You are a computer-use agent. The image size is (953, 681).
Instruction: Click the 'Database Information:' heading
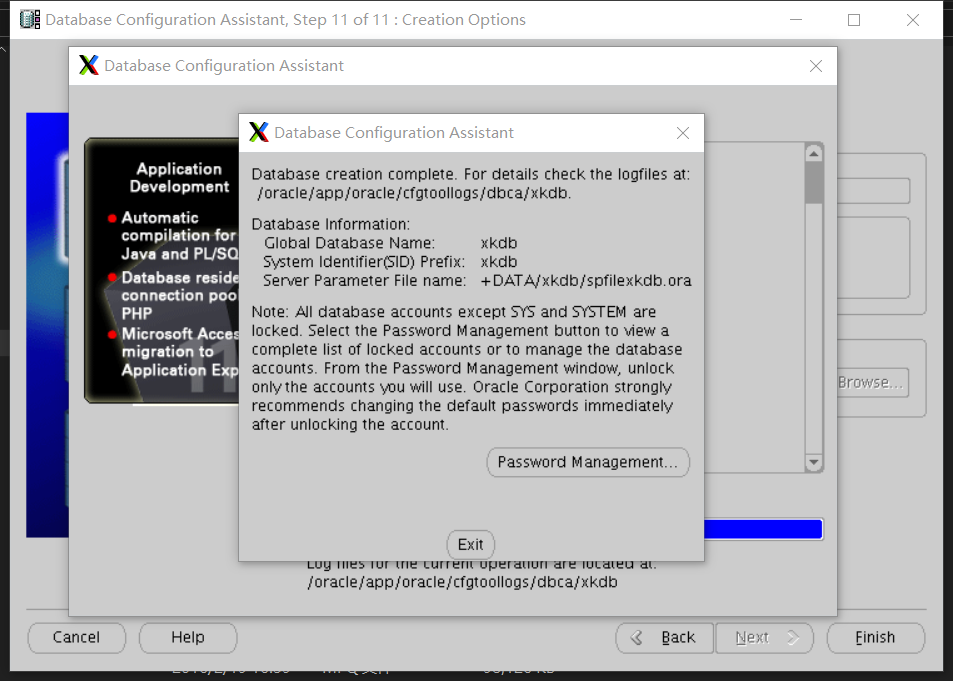tap(331, 224)
